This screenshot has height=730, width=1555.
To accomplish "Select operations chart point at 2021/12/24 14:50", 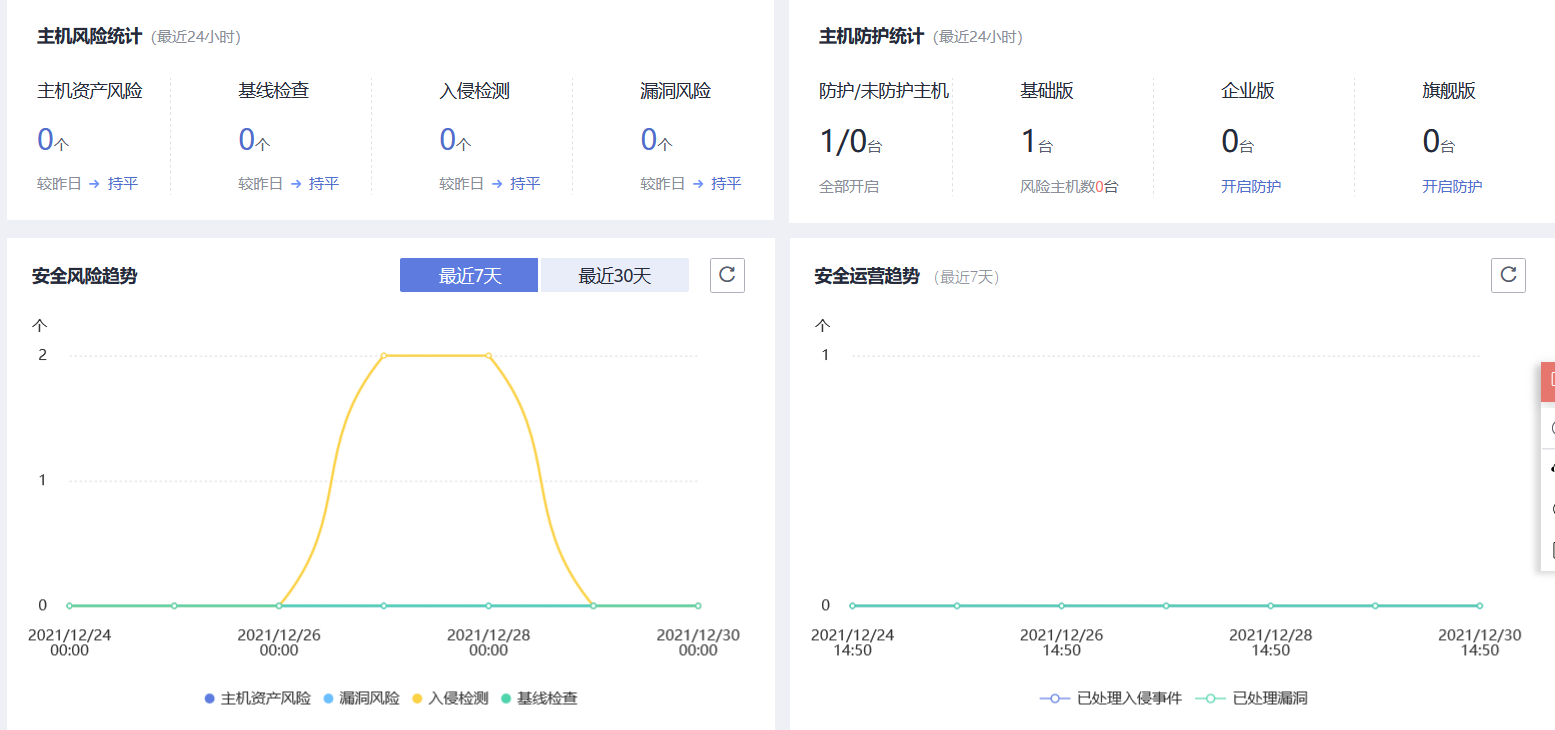I will tap(852, 605).
